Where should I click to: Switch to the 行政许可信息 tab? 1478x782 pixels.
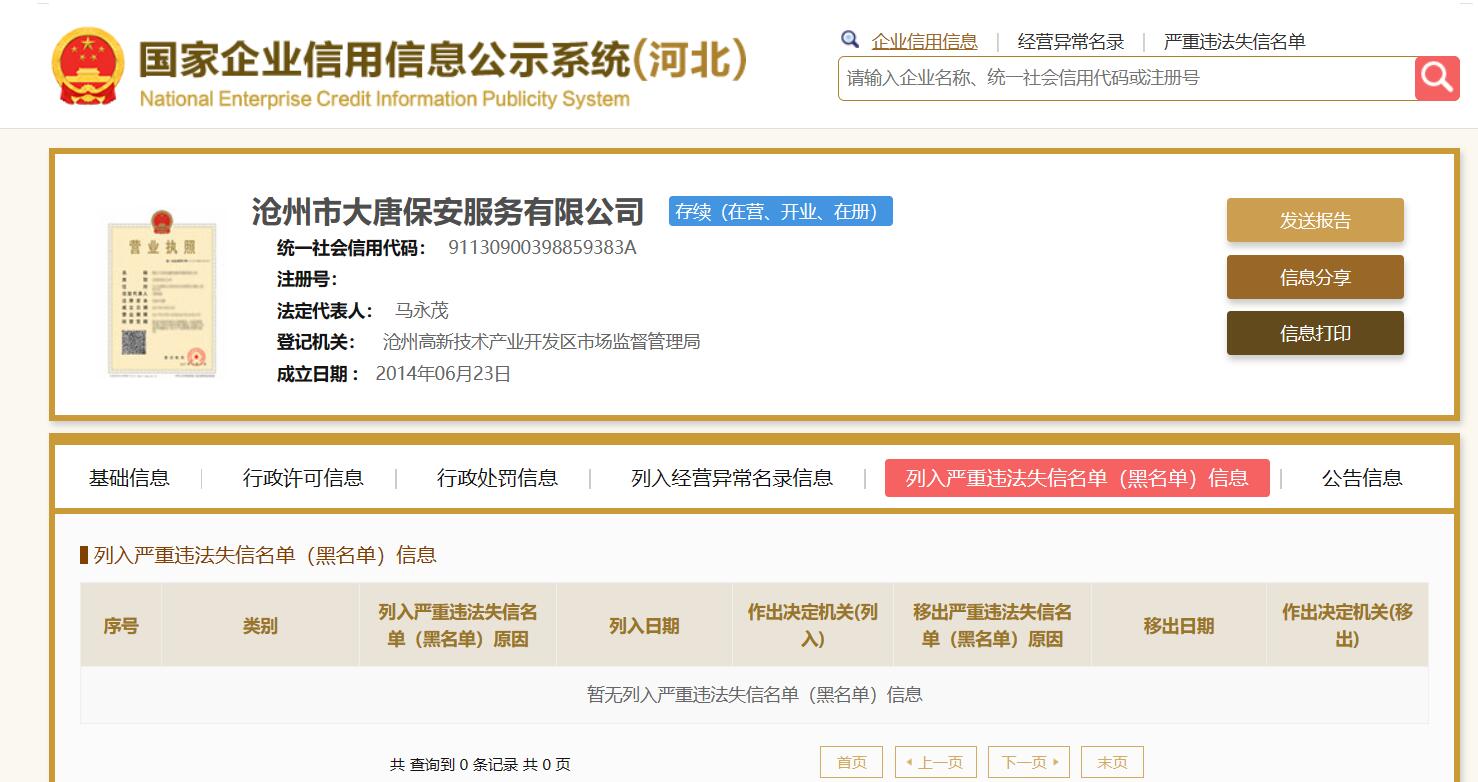click(303, 478)
